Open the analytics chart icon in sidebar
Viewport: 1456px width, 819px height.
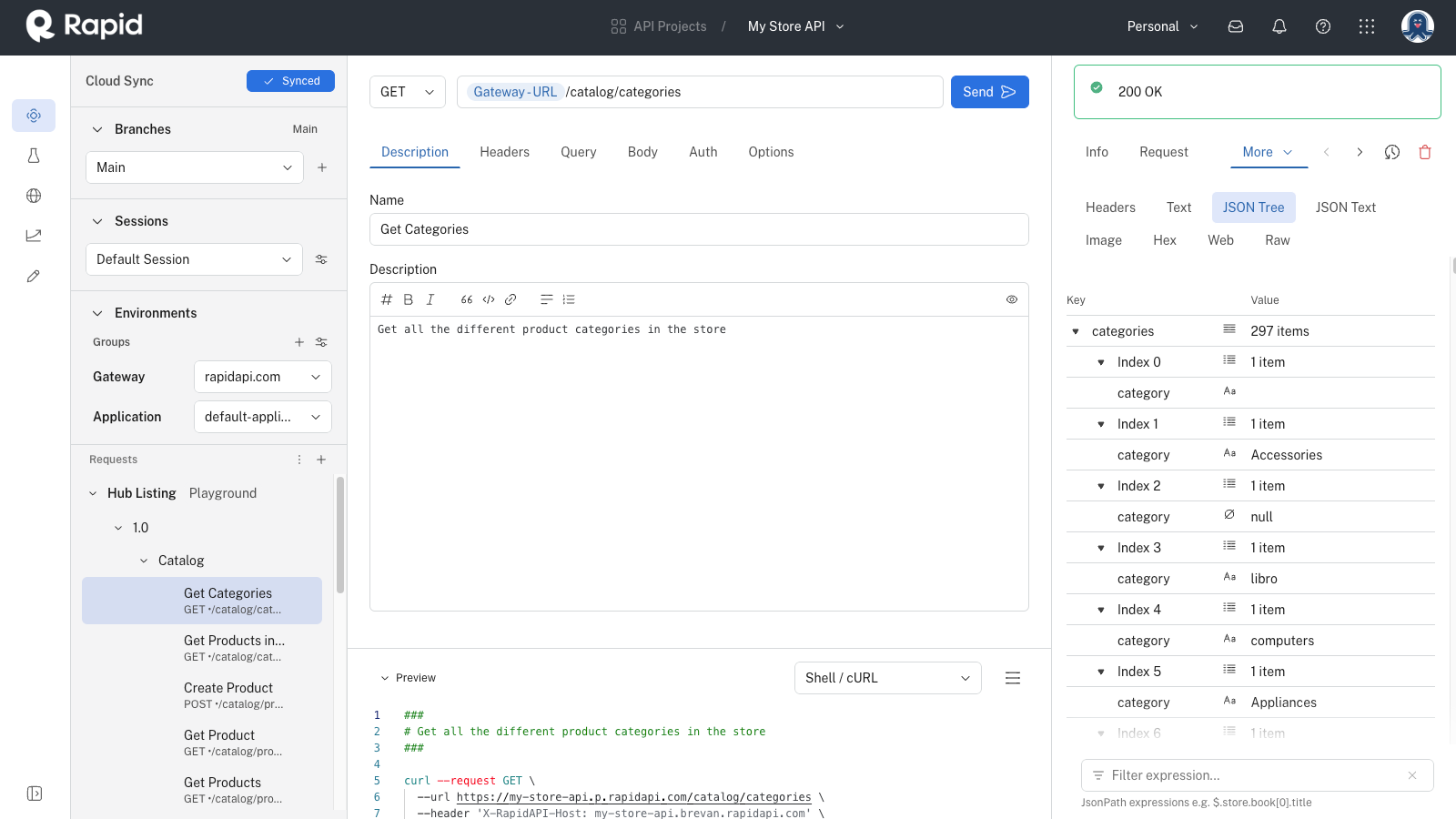[x=34, y=236]
